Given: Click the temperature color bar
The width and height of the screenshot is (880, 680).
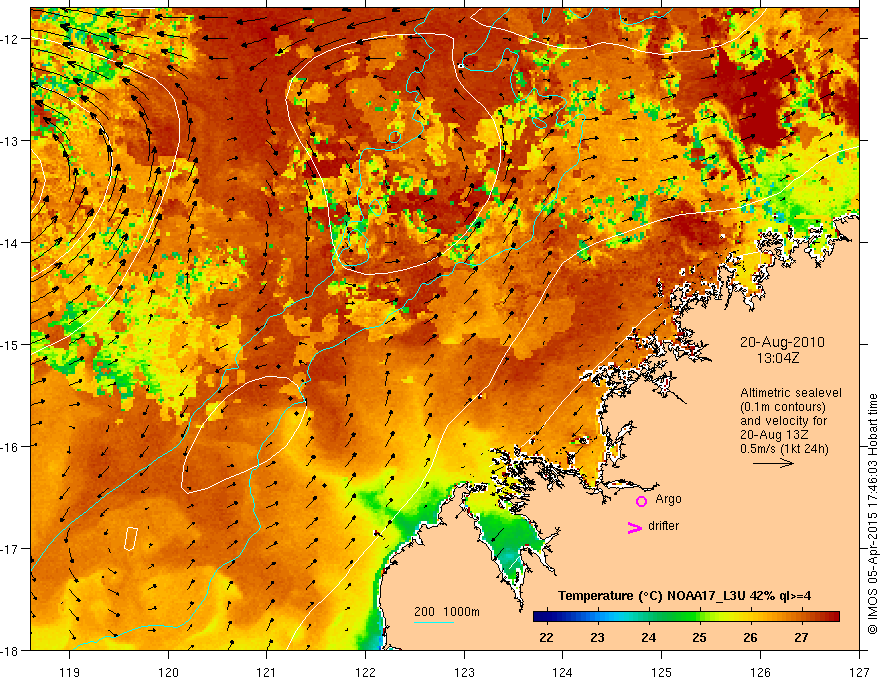Looking at the screenshot, I should 686,617.
